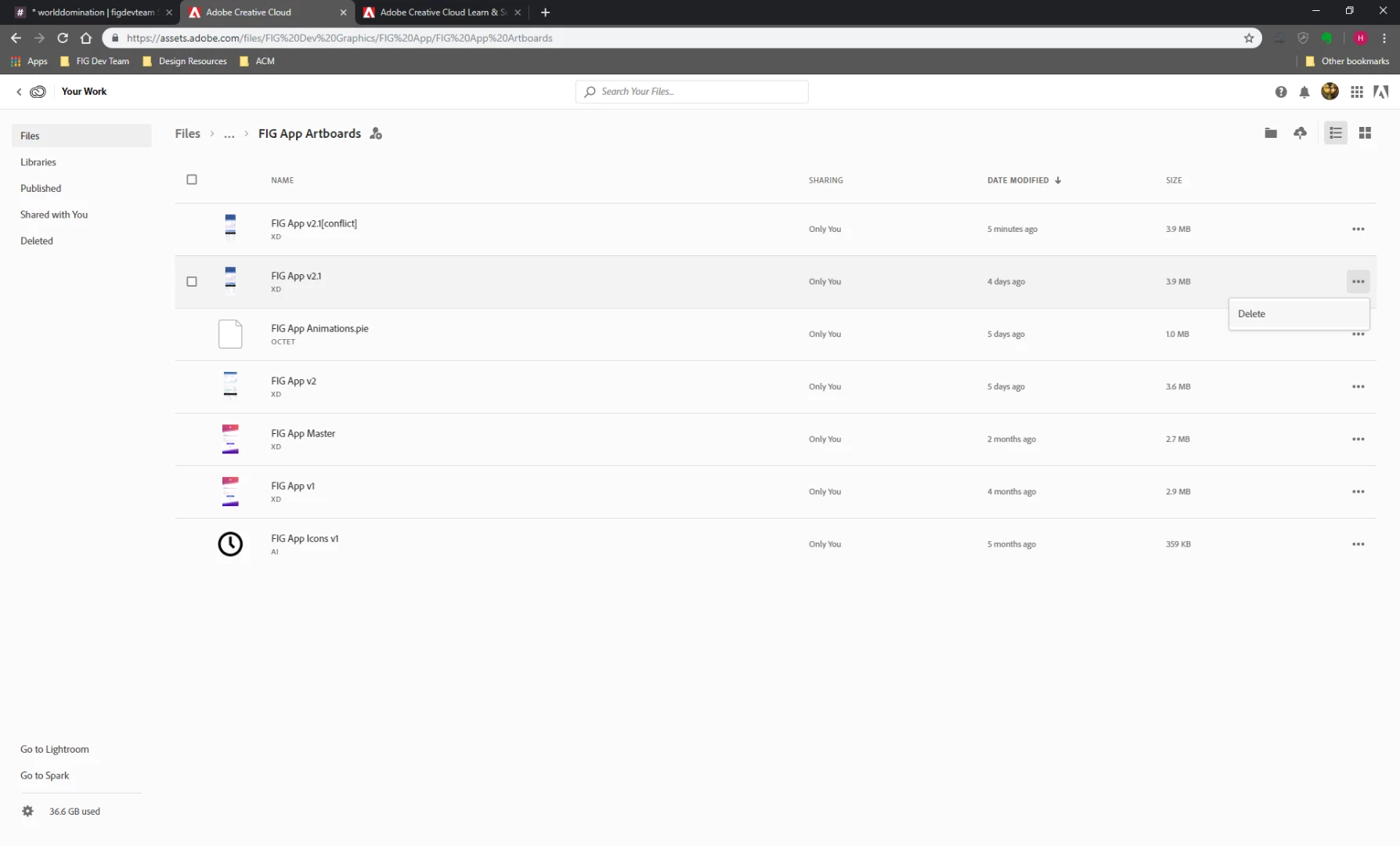Open FIG App Animations.pie file name
This screenshot has height=846, width=1400.
(319, 328)
